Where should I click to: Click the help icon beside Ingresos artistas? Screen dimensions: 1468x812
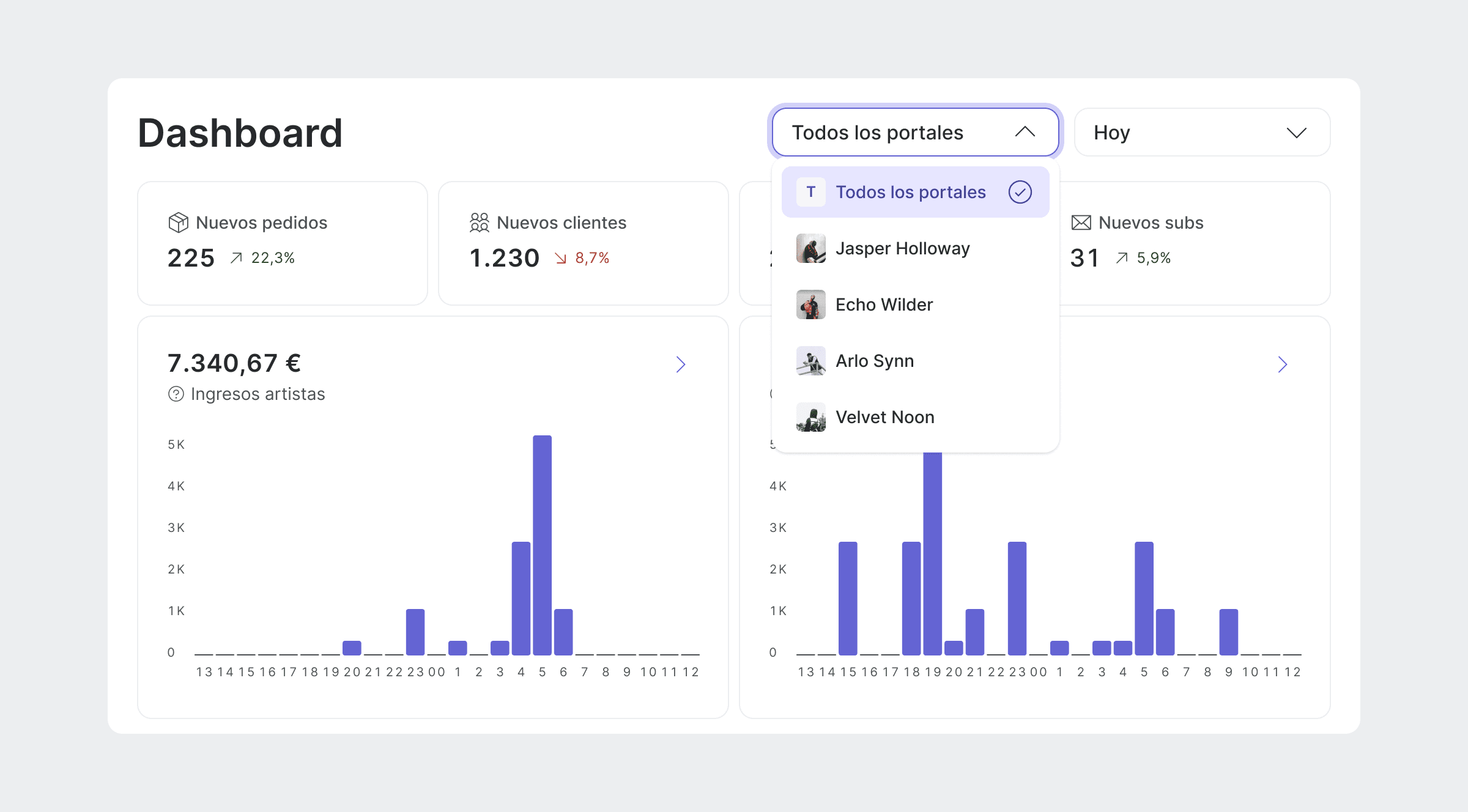tap(176, 394)
